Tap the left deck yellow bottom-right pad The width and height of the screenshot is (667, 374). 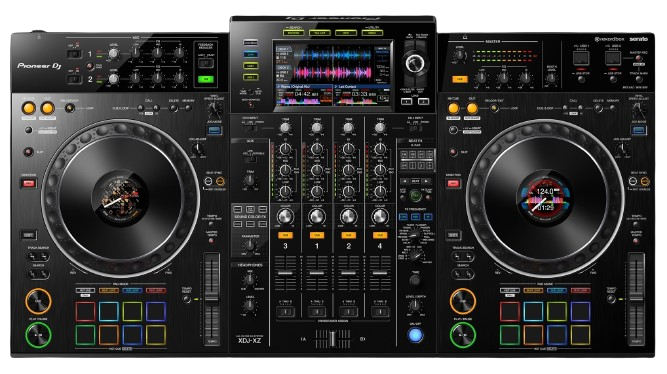156,335
